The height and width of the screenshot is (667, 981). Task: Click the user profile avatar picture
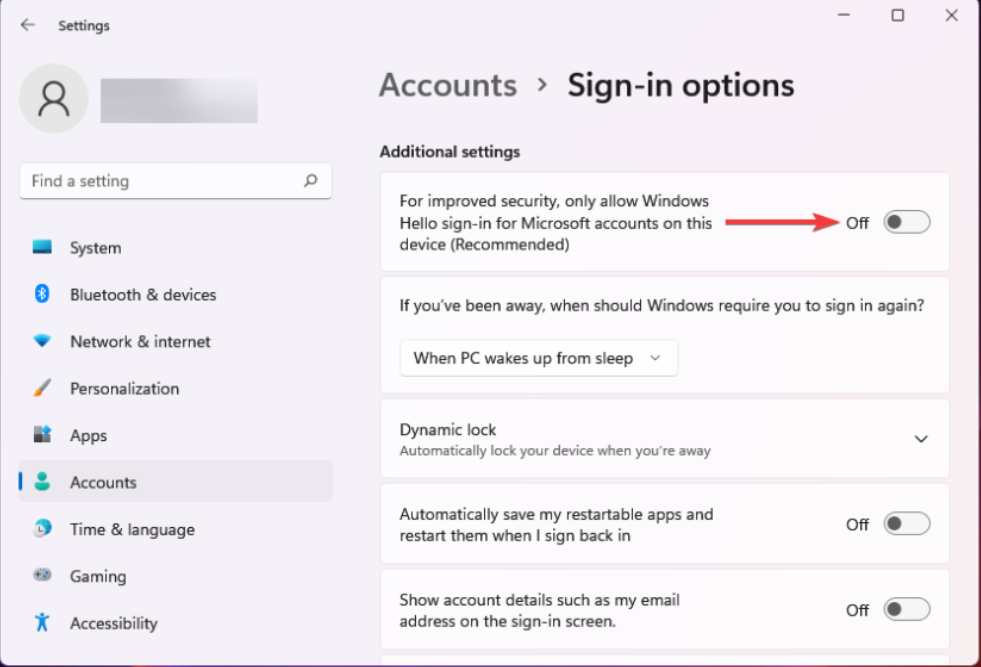pos(54,99)
